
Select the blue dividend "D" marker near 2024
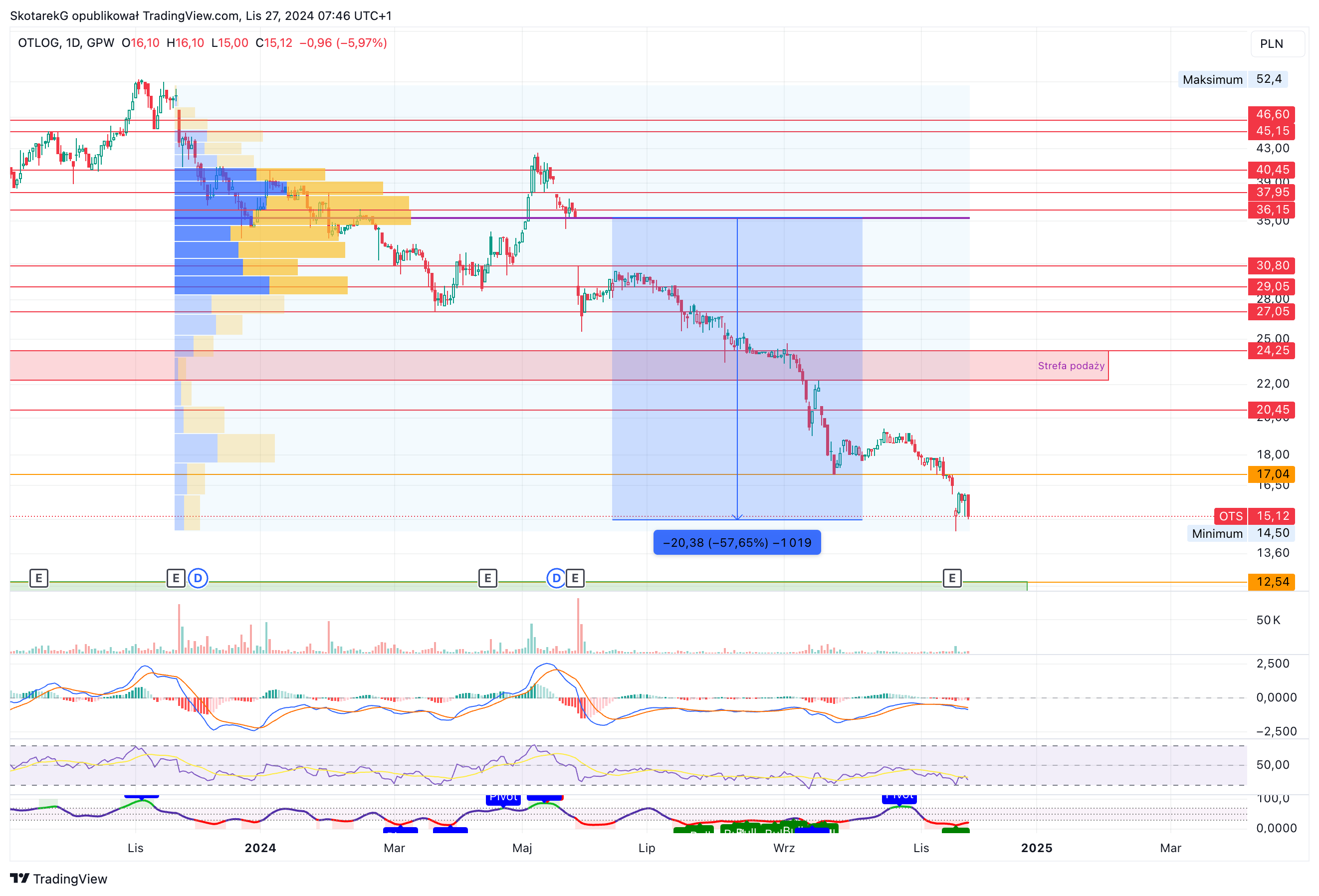point(198,579)
